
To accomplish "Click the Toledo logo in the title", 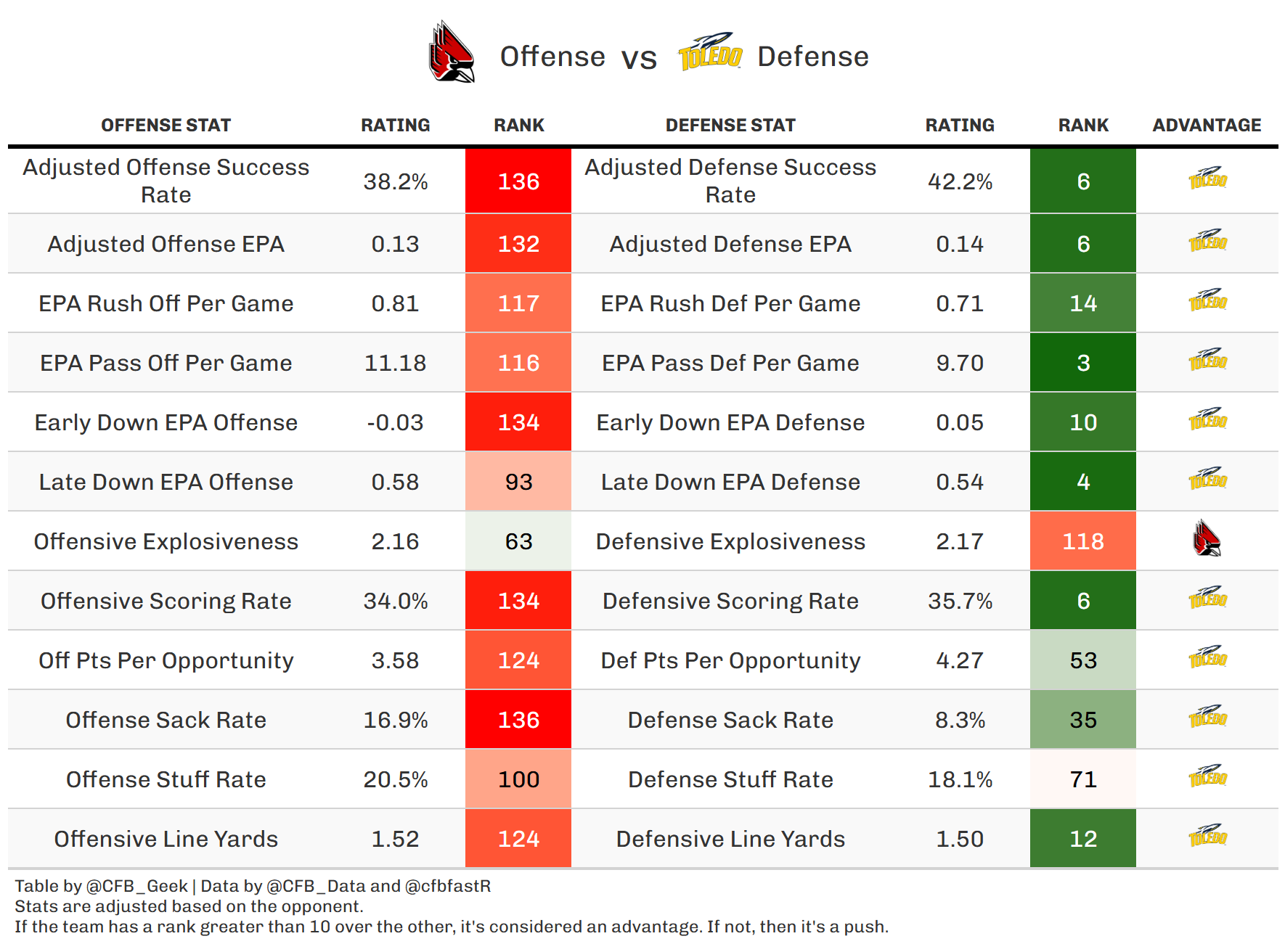I will coord(710,52).
